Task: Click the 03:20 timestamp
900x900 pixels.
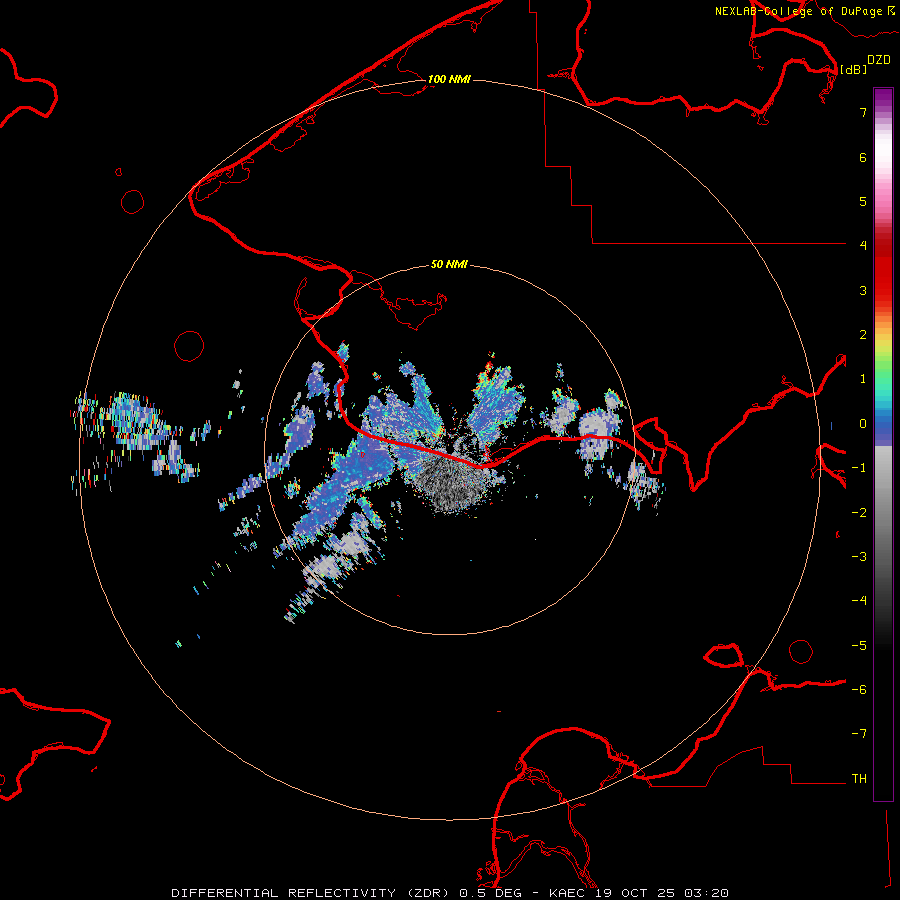Action: tap(707, 893)
